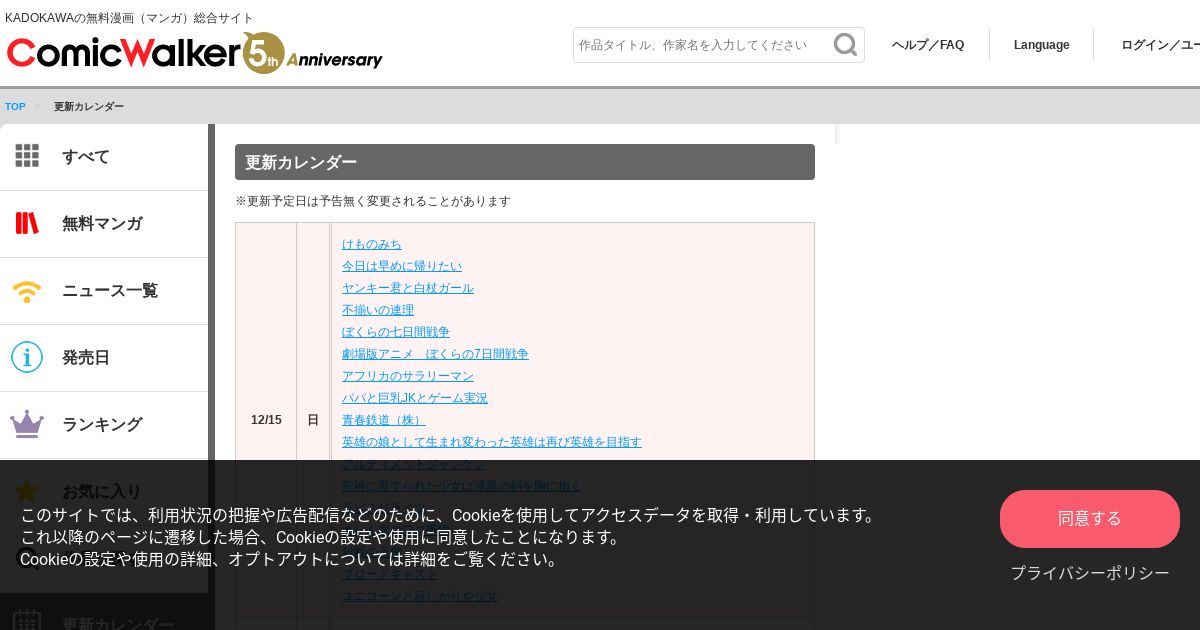
Task: Open アフリカのサラリーマン link
Action: point(408,376)
